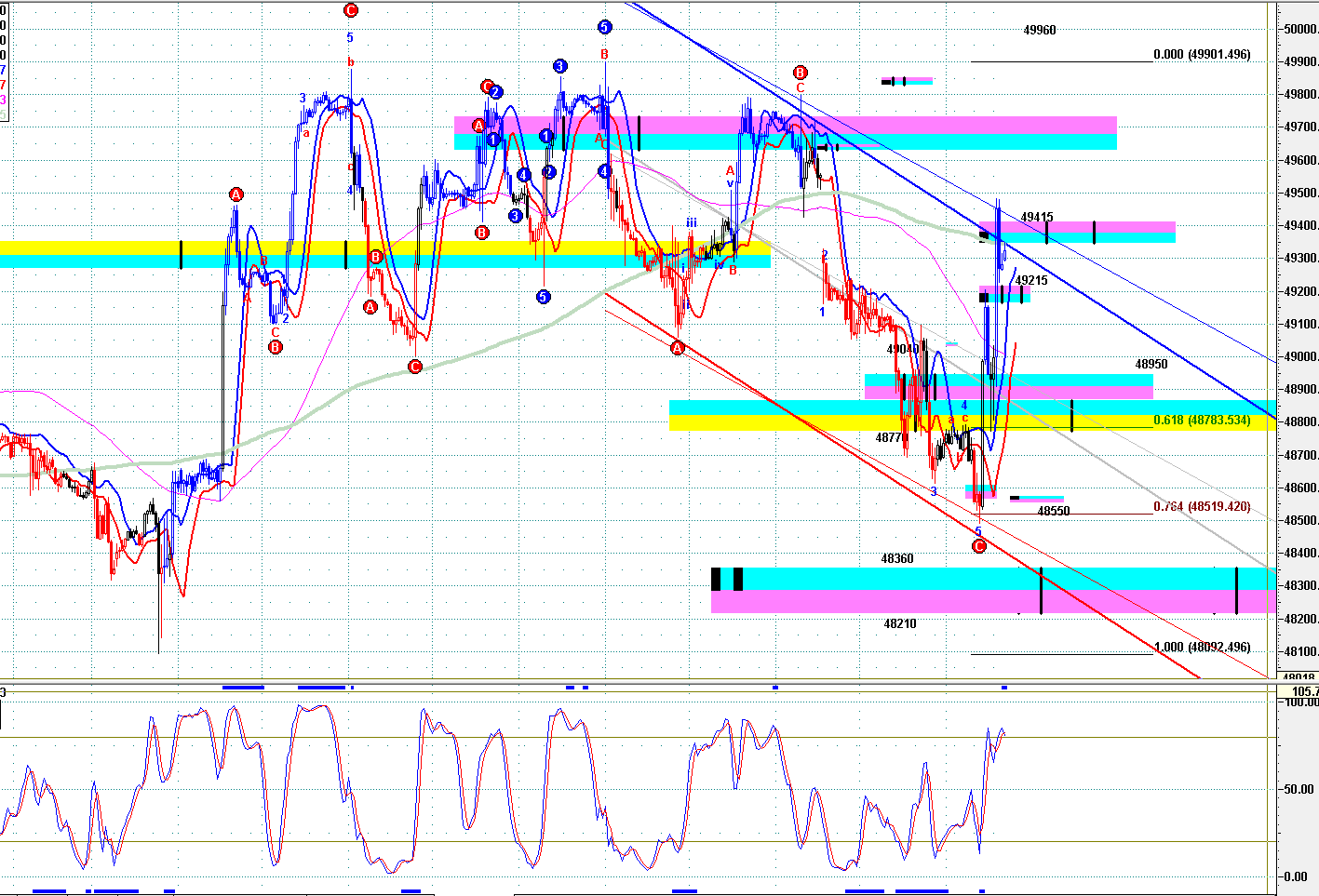Click the 1.000 (48092.496) Fibonacci level label
The width and height of the screenshot is (1319, 896).
pos(1202,647)
